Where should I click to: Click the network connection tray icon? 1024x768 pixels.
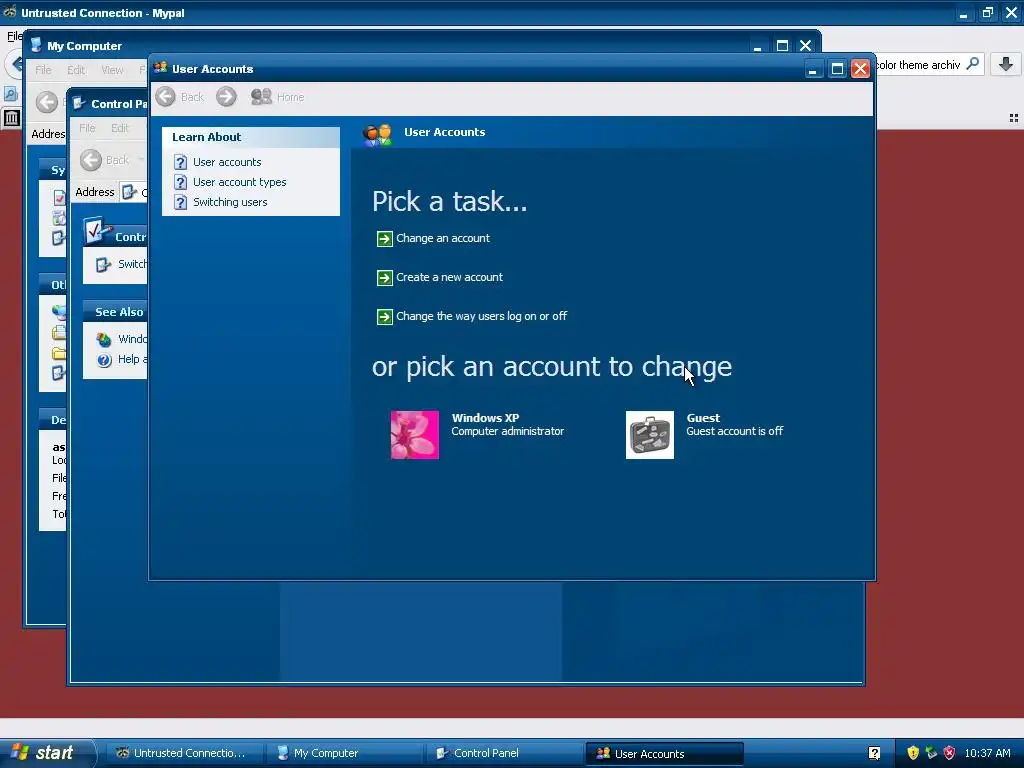(x=931, y=753)
